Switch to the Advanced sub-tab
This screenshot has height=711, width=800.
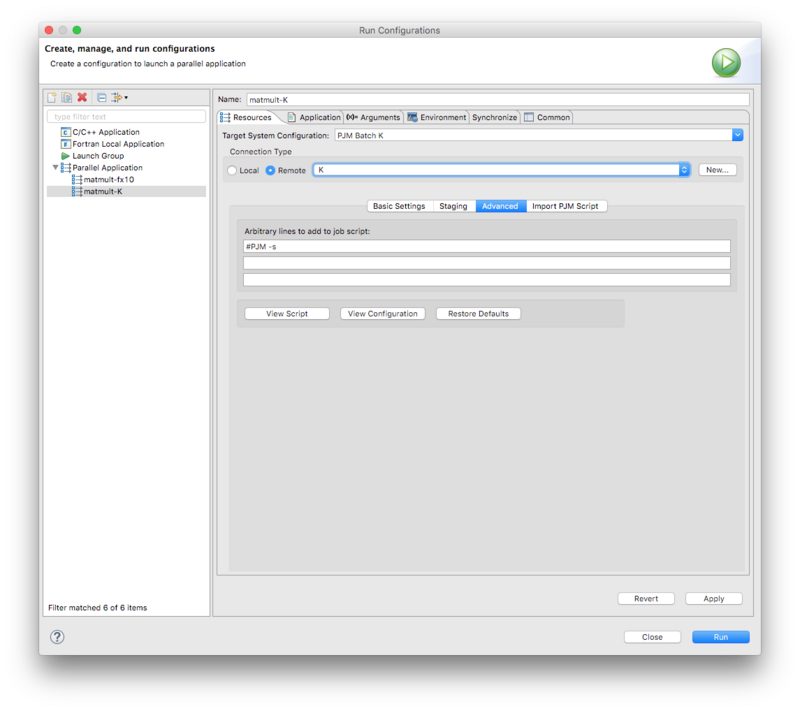coord(500,206)
